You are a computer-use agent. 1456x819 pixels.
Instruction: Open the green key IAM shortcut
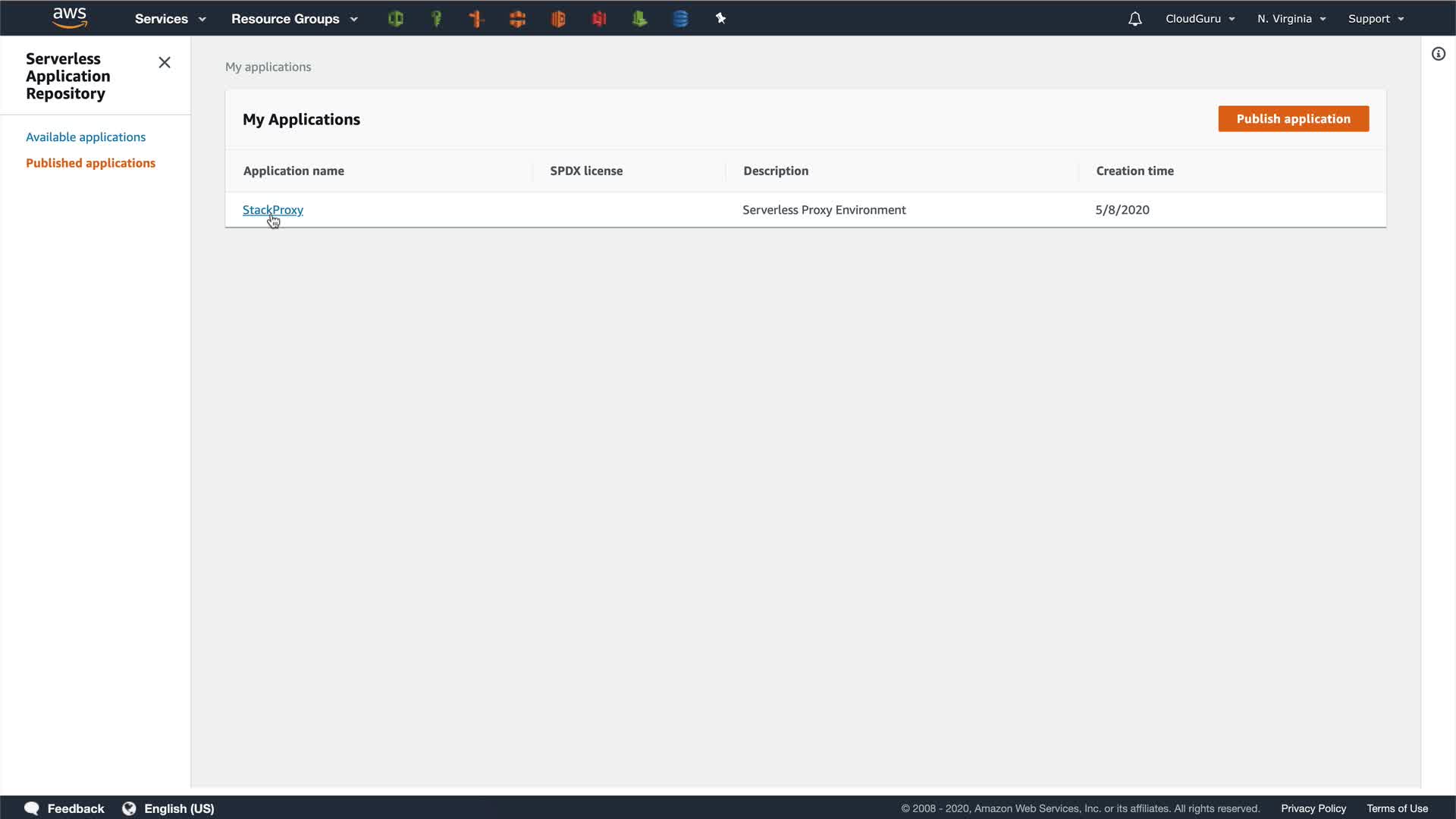[437, 19]
